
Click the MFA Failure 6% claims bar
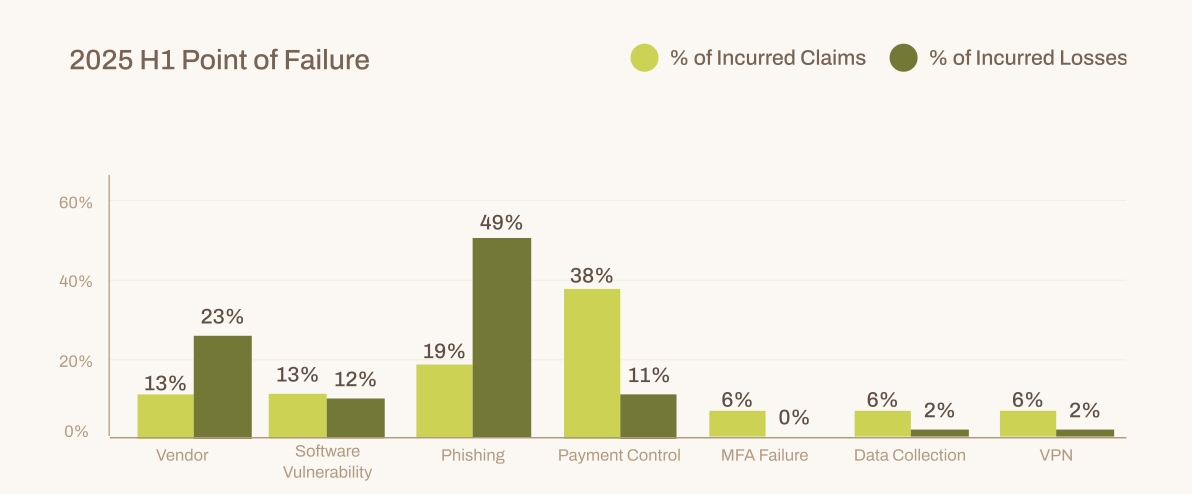(x=737, y=424)
